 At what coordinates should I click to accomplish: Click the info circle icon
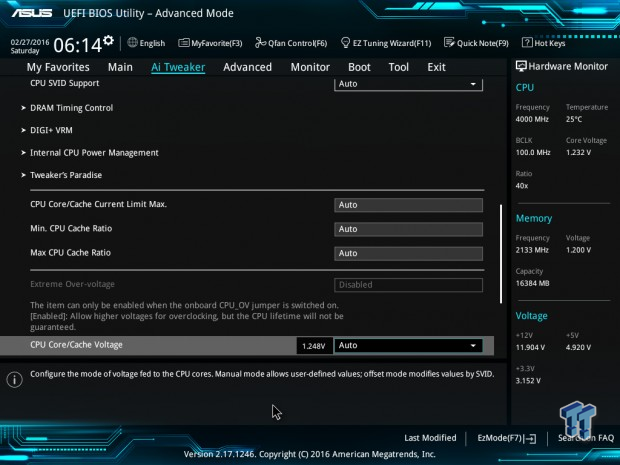click(x=15, y=380)
